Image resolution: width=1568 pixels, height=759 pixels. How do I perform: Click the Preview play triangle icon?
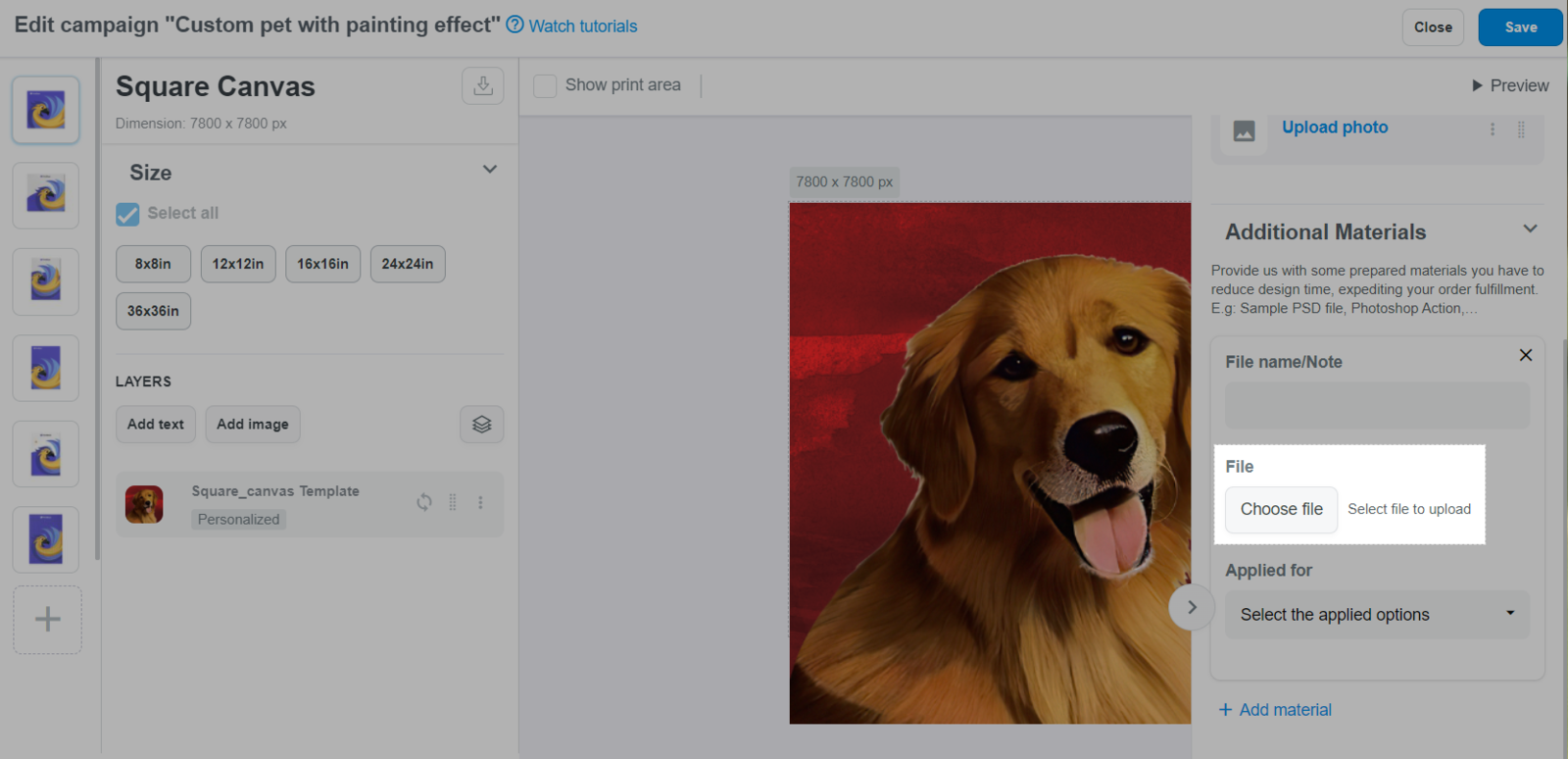click(1477, 85)
